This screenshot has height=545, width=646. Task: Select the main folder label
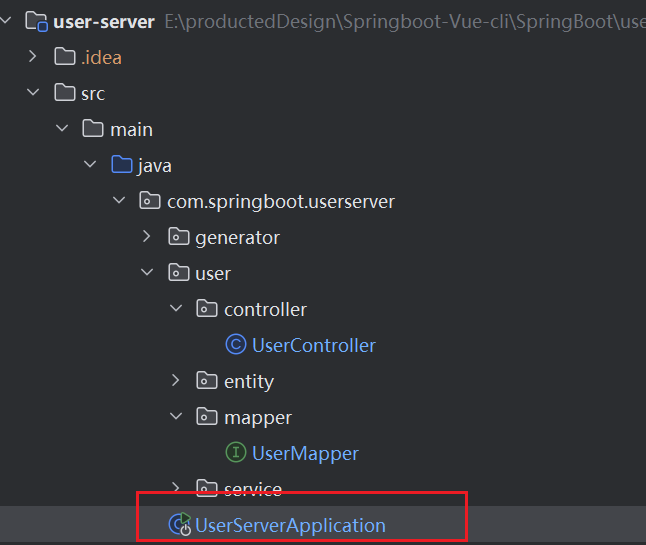pos(131,129)
